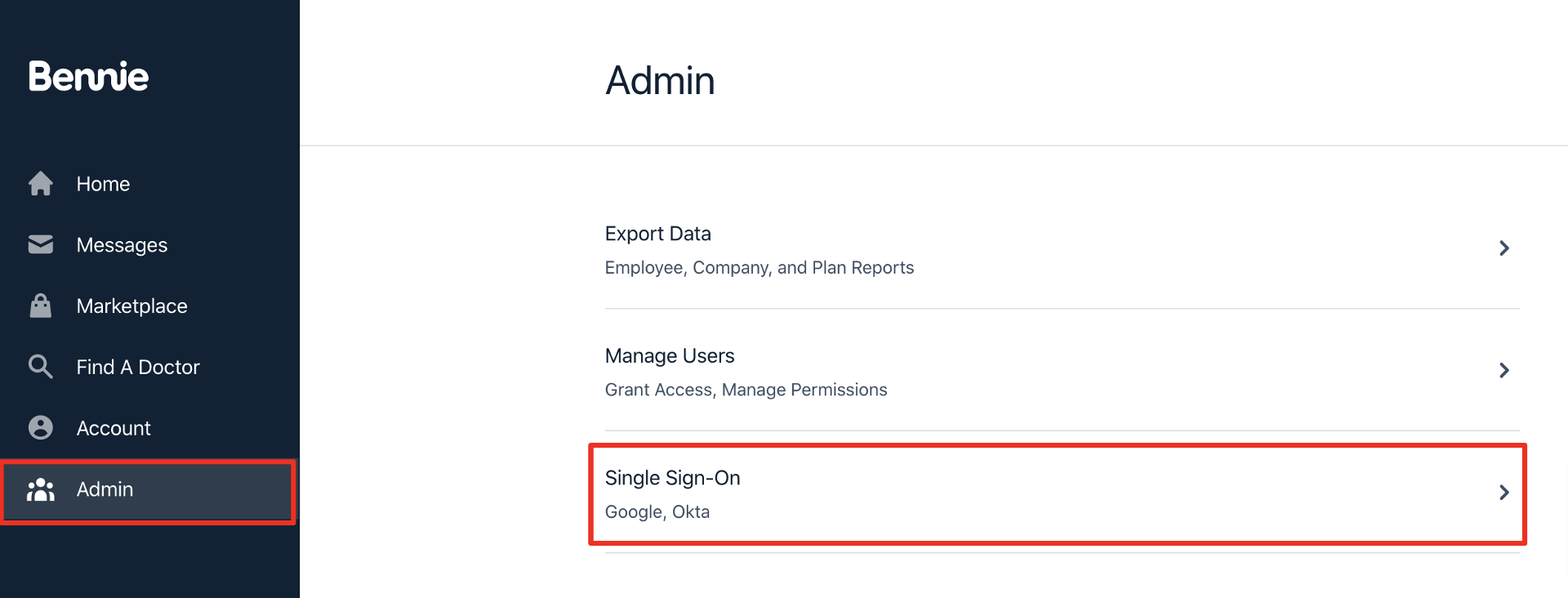
Task: Select the Find A Doctor menu entry
Action: pyautogui.click(x=137, y=366)
